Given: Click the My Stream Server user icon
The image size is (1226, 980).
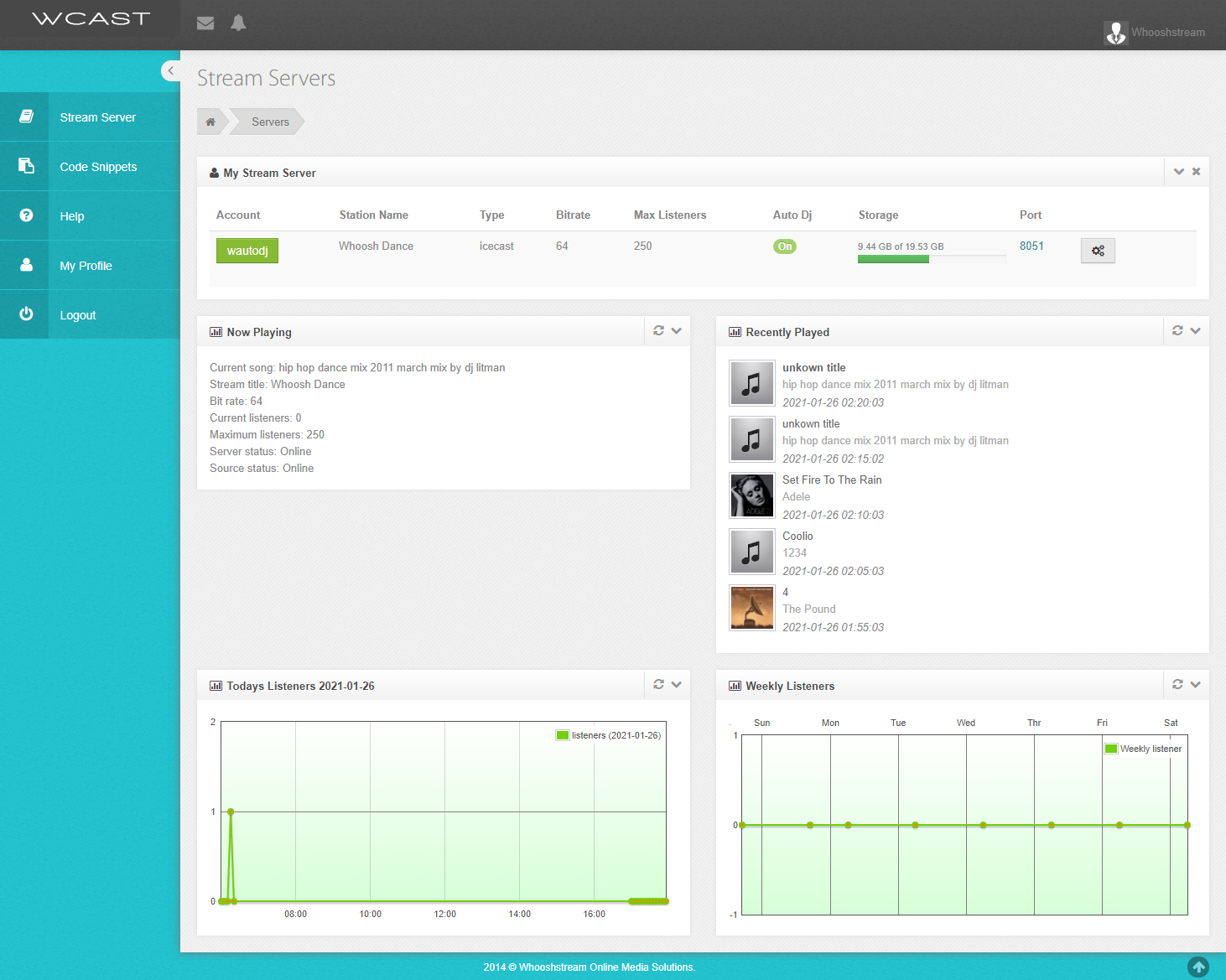Looking at the screenshot, I should (214, 173).
